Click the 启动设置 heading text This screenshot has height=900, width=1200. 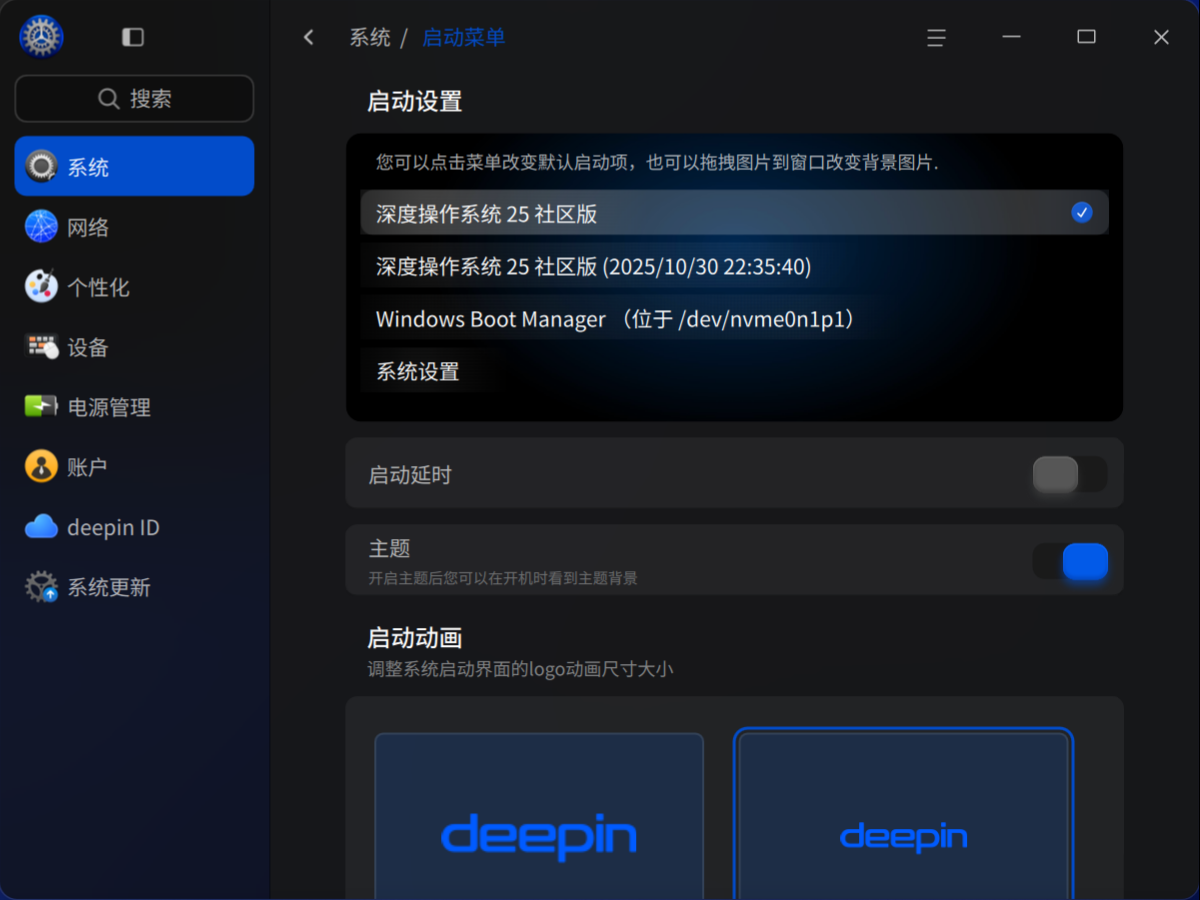click(x=415, y=102)
